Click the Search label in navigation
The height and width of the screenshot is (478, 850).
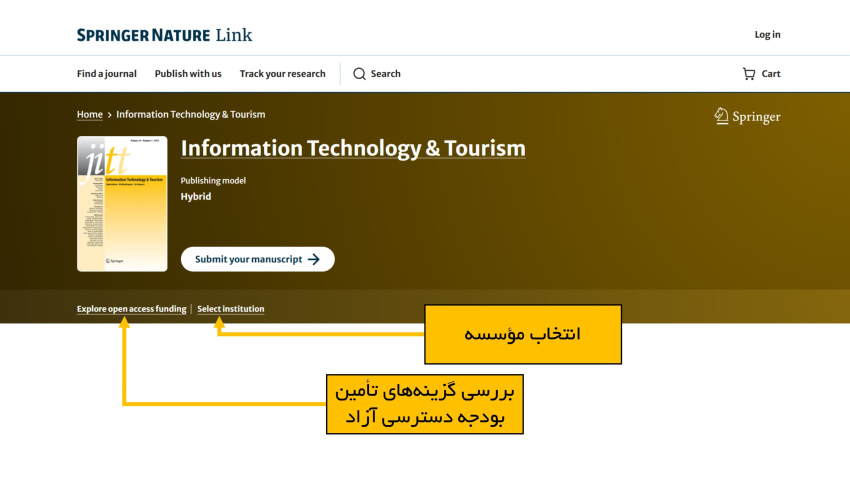pyautogui.click(x=385, y=74)
